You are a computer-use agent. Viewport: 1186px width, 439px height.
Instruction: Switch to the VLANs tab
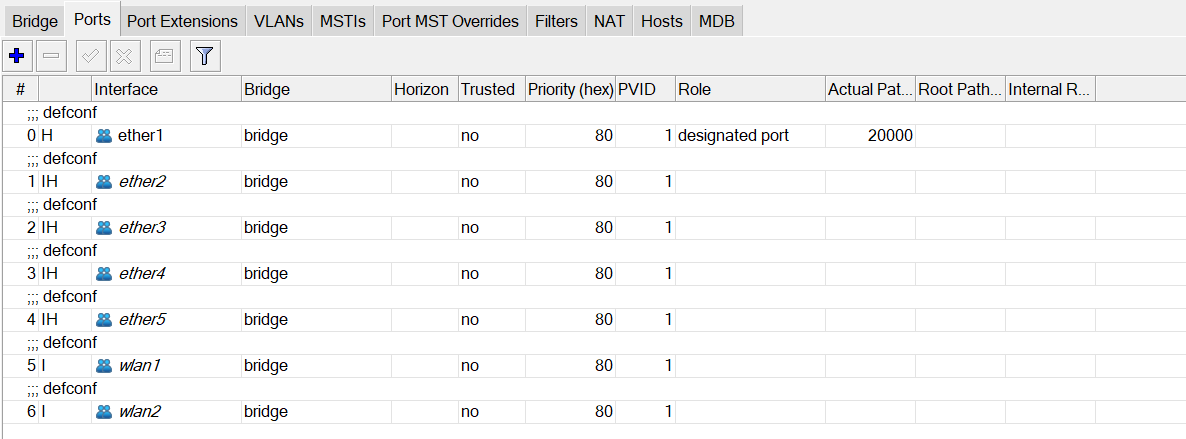click(279, 21)
